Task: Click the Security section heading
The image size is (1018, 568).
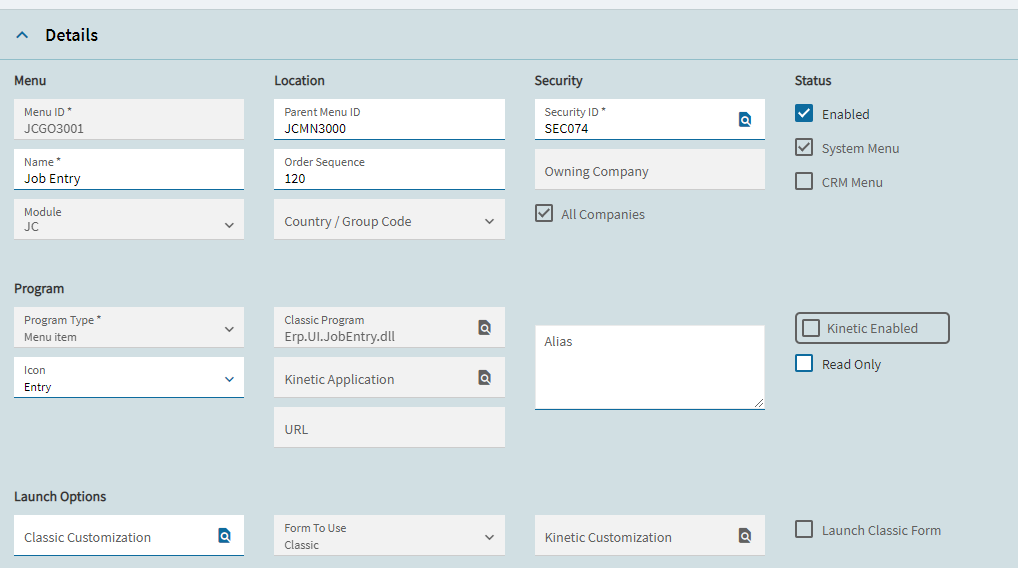Action: point(558,80)
